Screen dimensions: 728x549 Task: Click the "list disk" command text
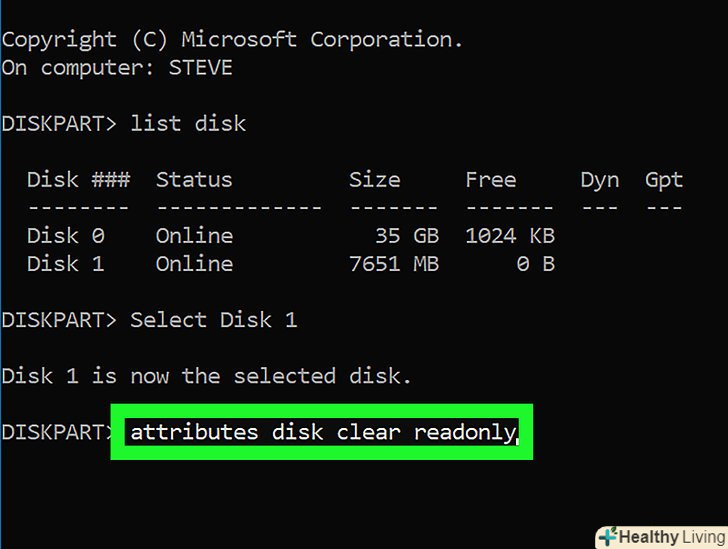[188, 124]
